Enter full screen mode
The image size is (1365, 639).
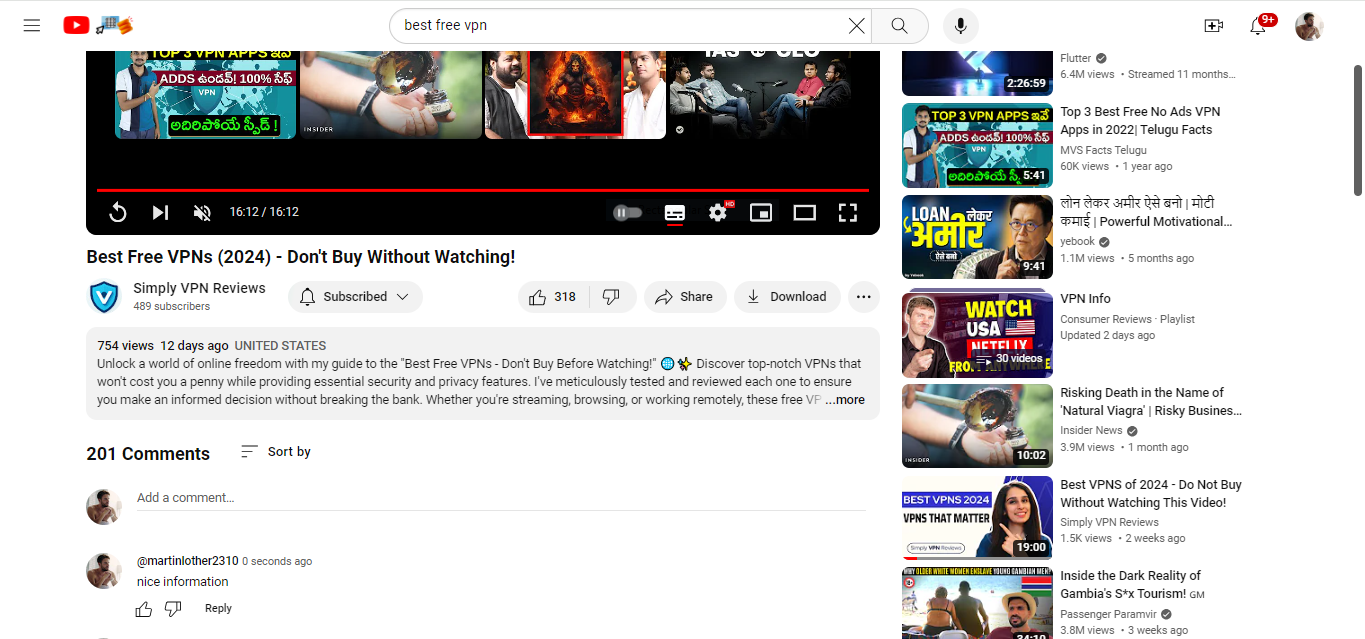pyautogui.click(x=848, y=212)
